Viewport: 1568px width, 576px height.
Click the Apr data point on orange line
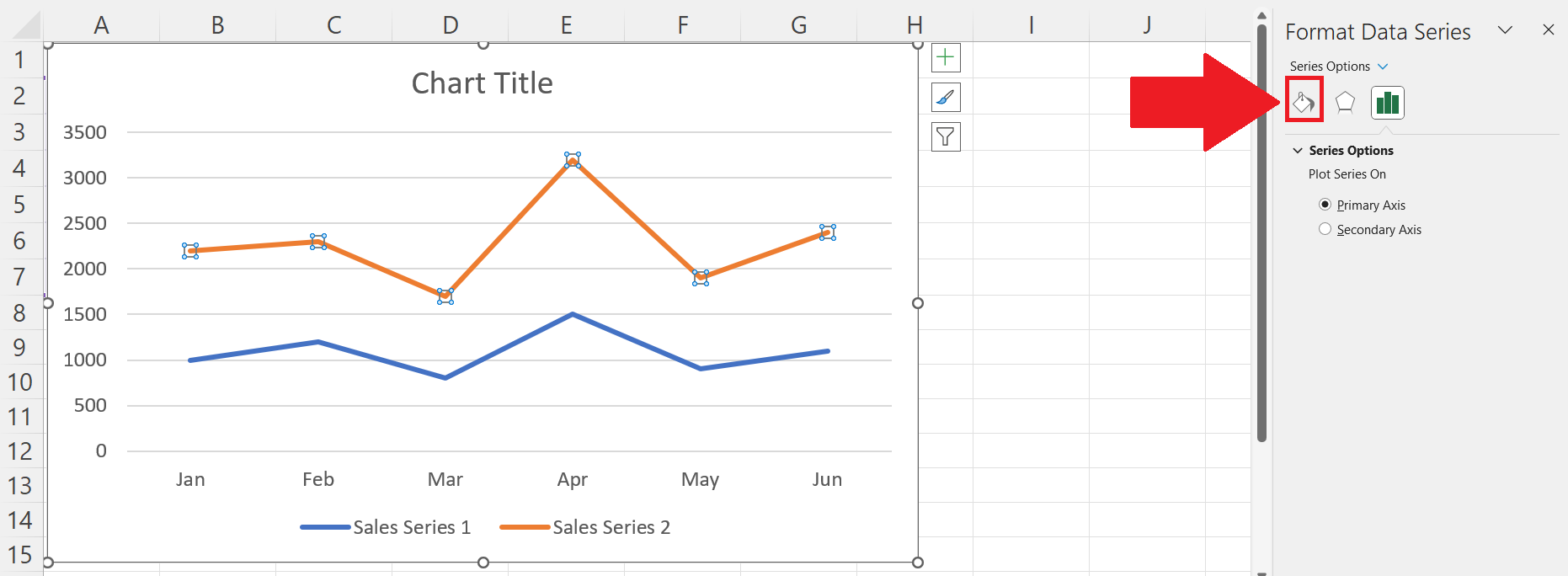(573, 160)
